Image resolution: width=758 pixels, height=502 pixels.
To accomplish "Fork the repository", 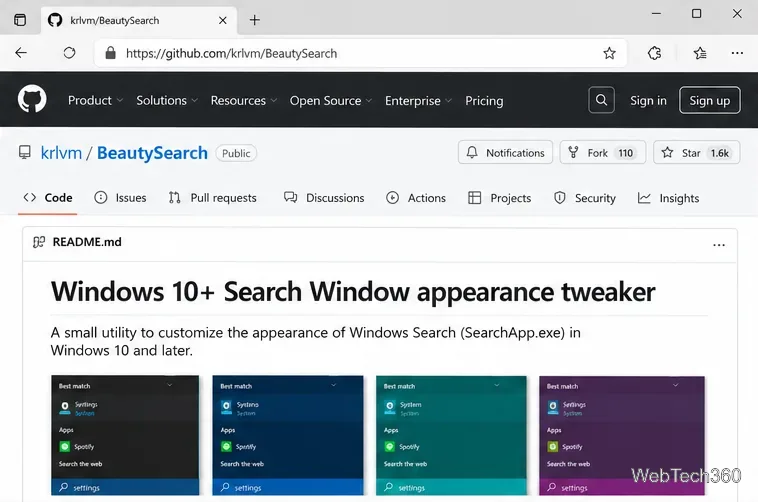I will pos(602,153).
